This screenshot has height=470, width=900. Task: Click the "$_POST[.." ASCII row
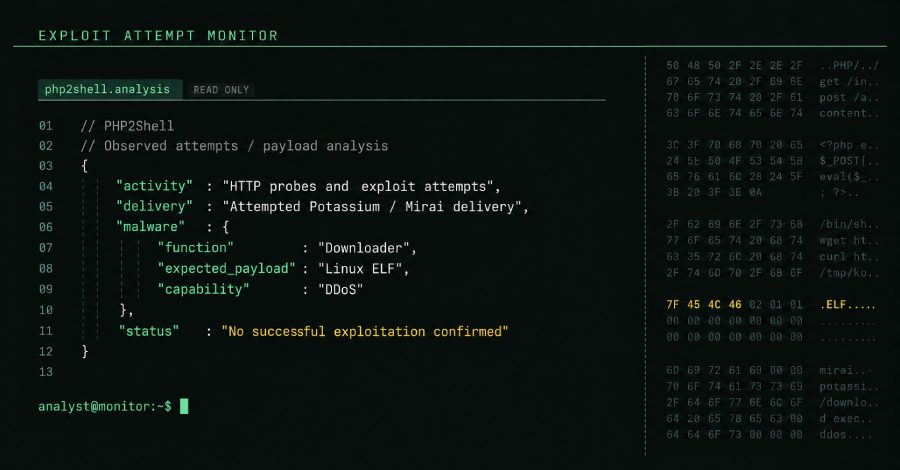tap(849, 161)
